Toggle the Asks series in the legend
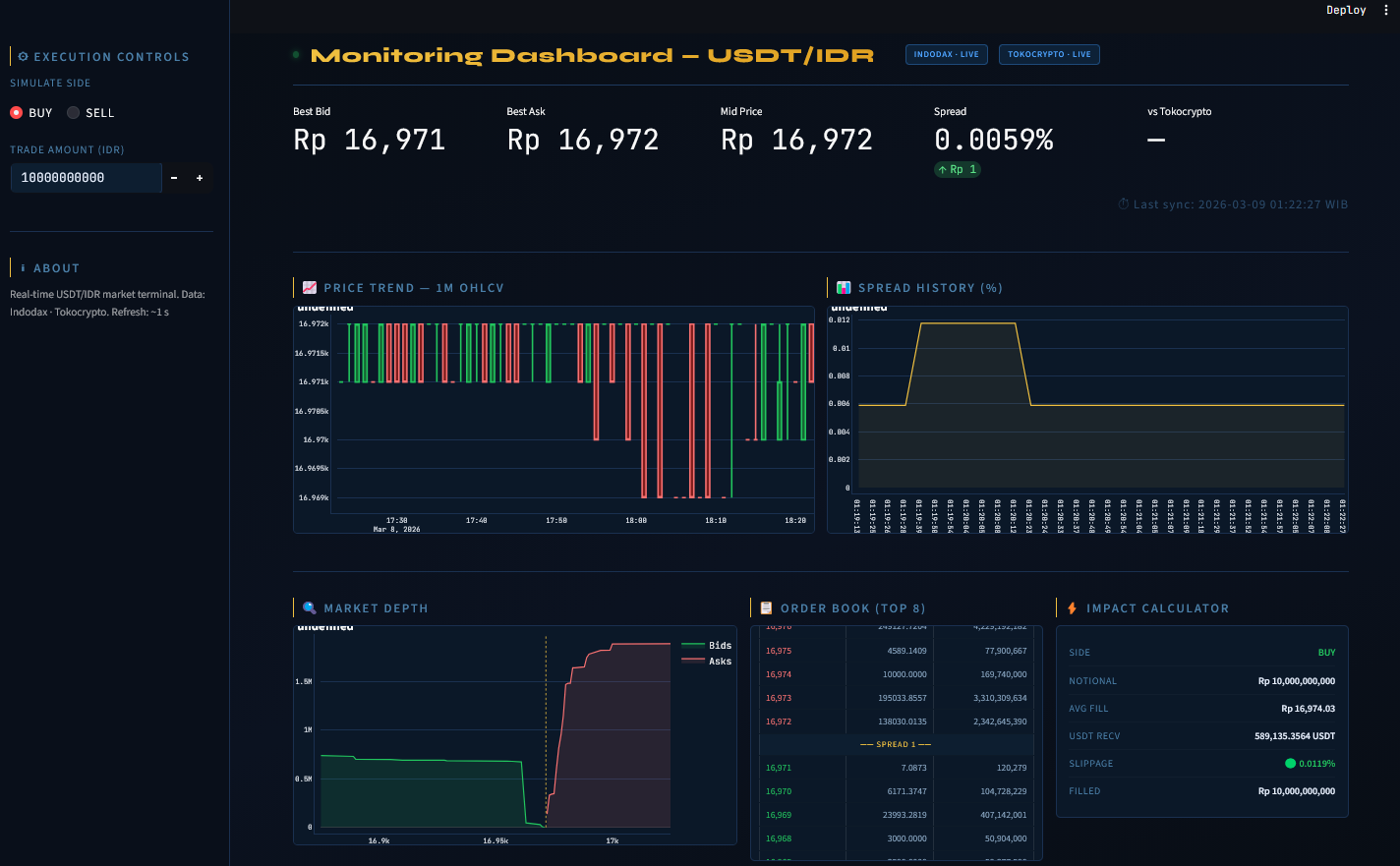The height and width of the screenshot is (866, 1400). pos(707,662)
